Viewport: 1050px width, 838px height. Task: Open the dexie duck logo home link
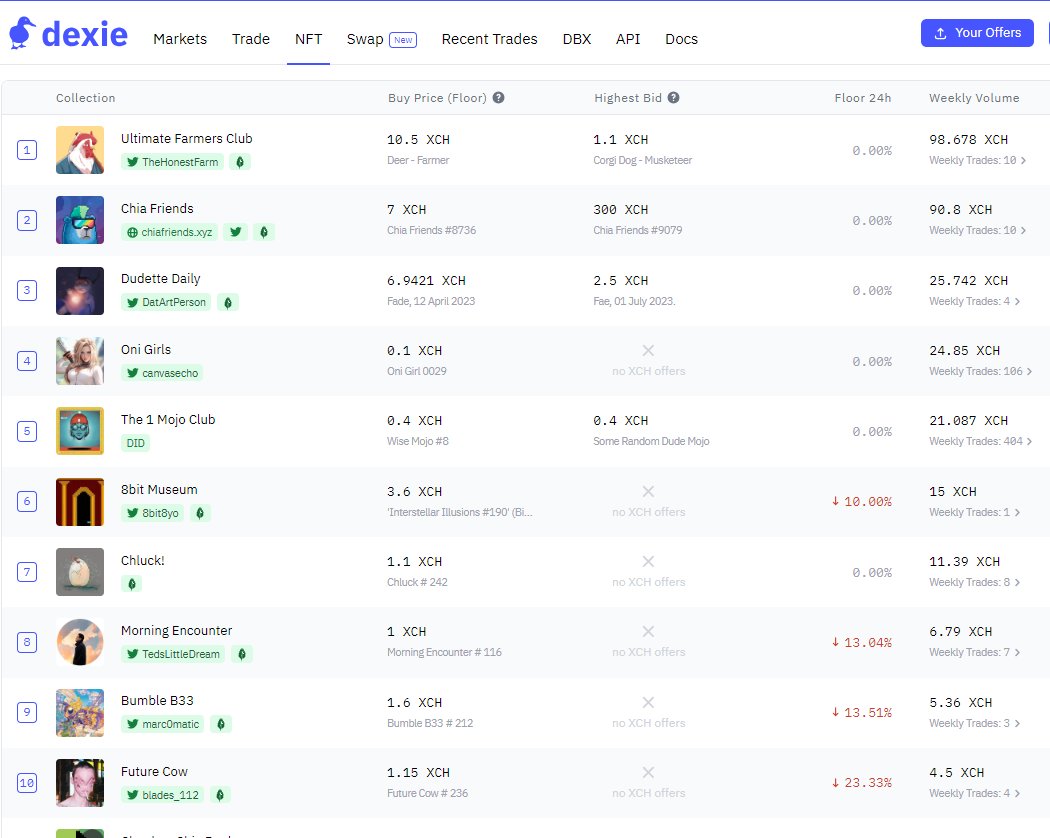pos(68,33)
